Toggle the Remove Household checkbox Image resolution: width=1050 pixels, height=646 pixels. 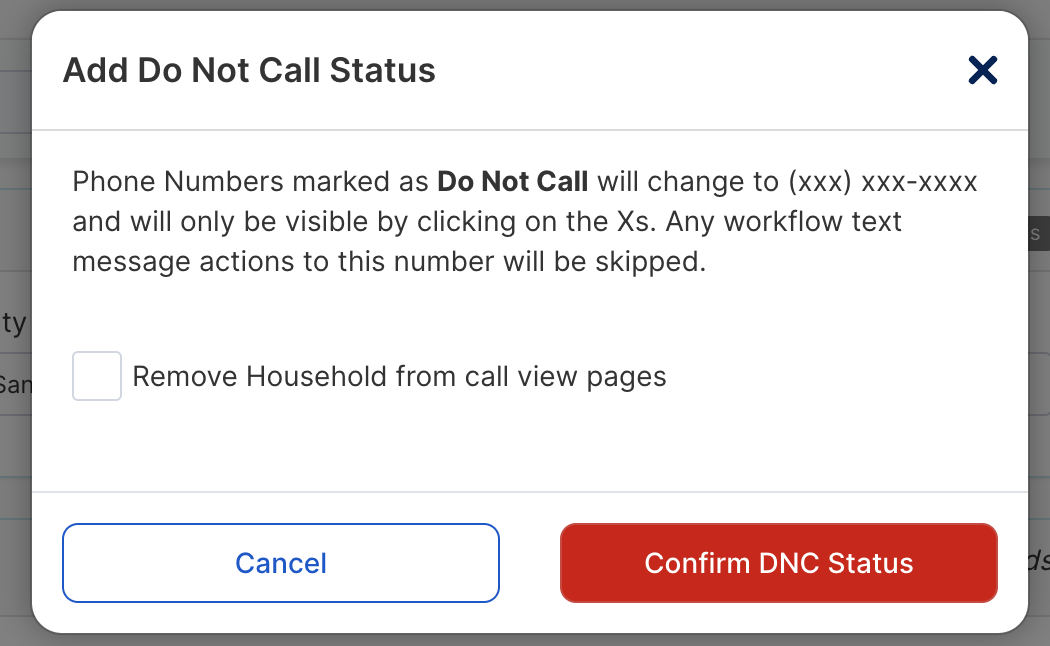(x=97, y=376)
